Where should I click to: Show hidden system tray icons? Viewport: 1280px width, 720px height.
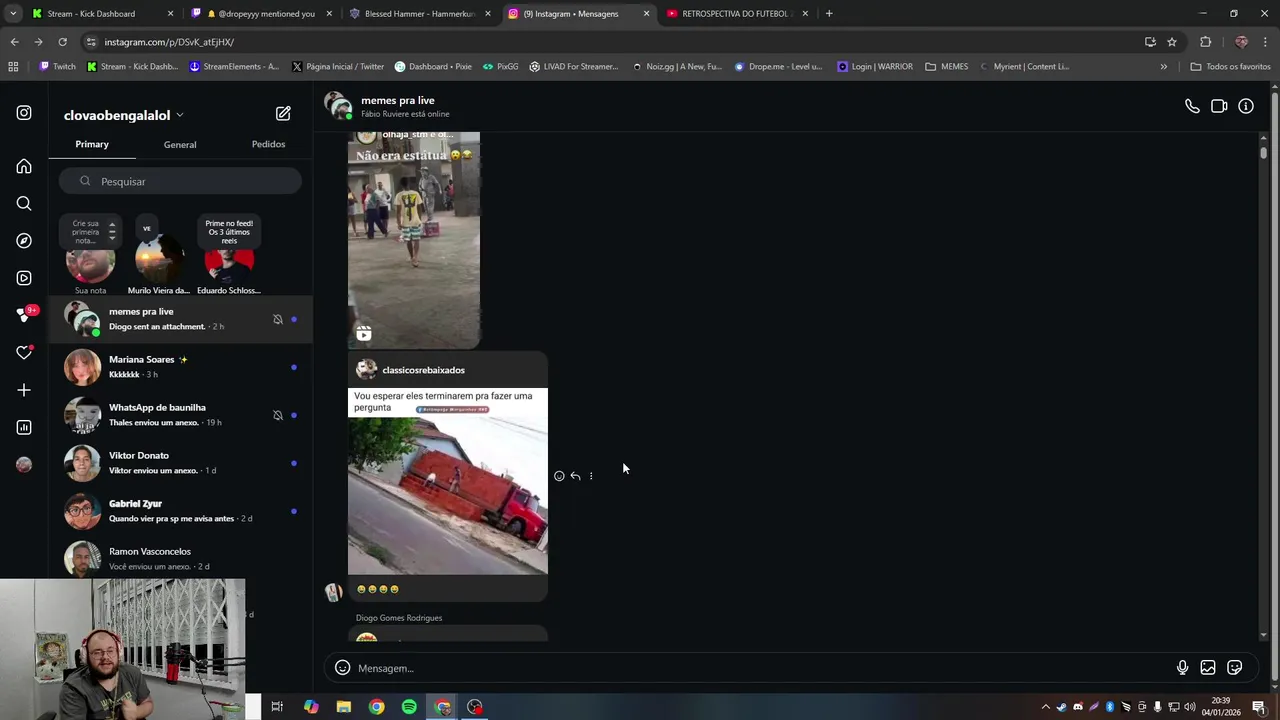tap(1045, 707)
